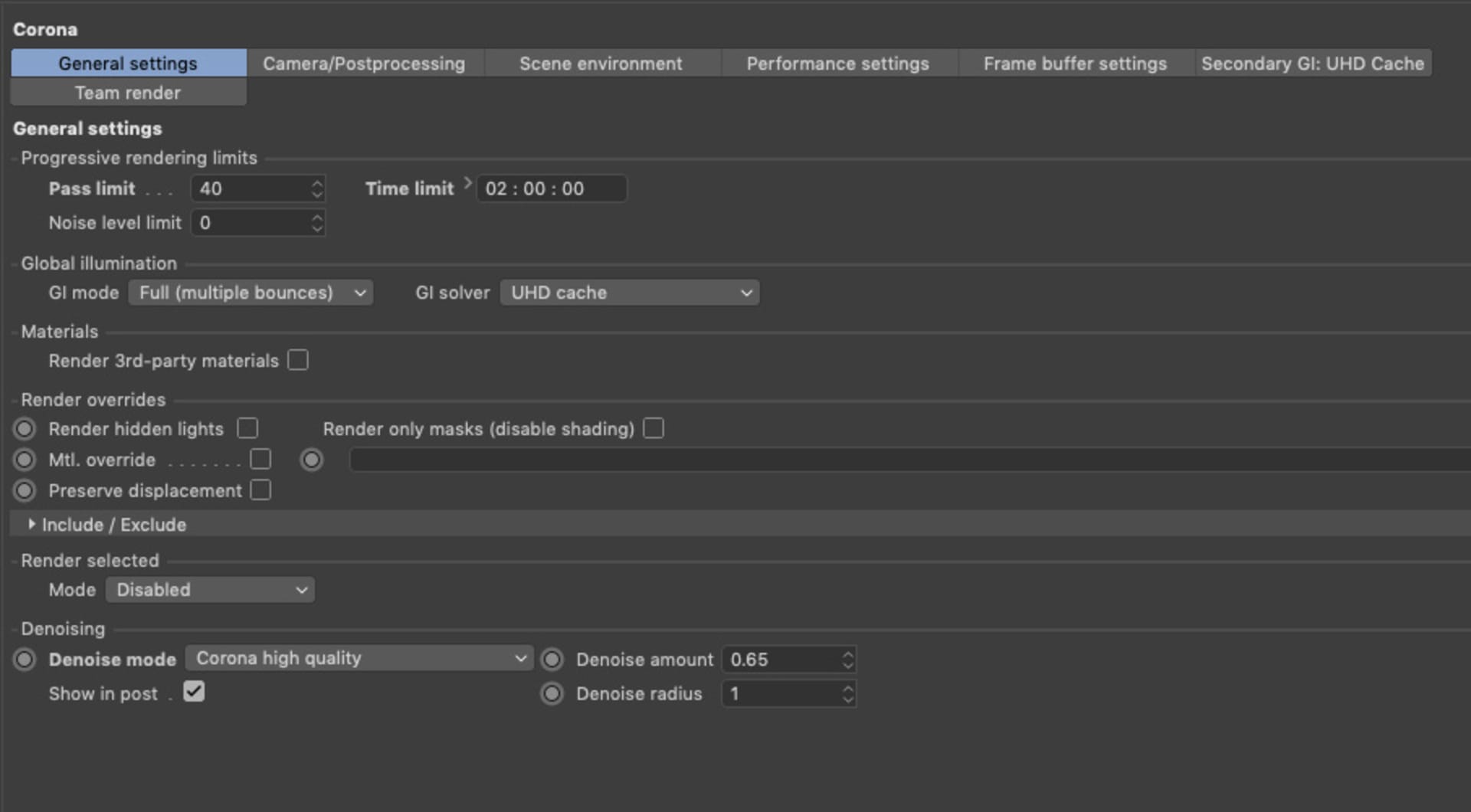This screenshot has width=1471, height=812.
Task: Open the Camera/Postprocessing tab
Action: (365, 64)
